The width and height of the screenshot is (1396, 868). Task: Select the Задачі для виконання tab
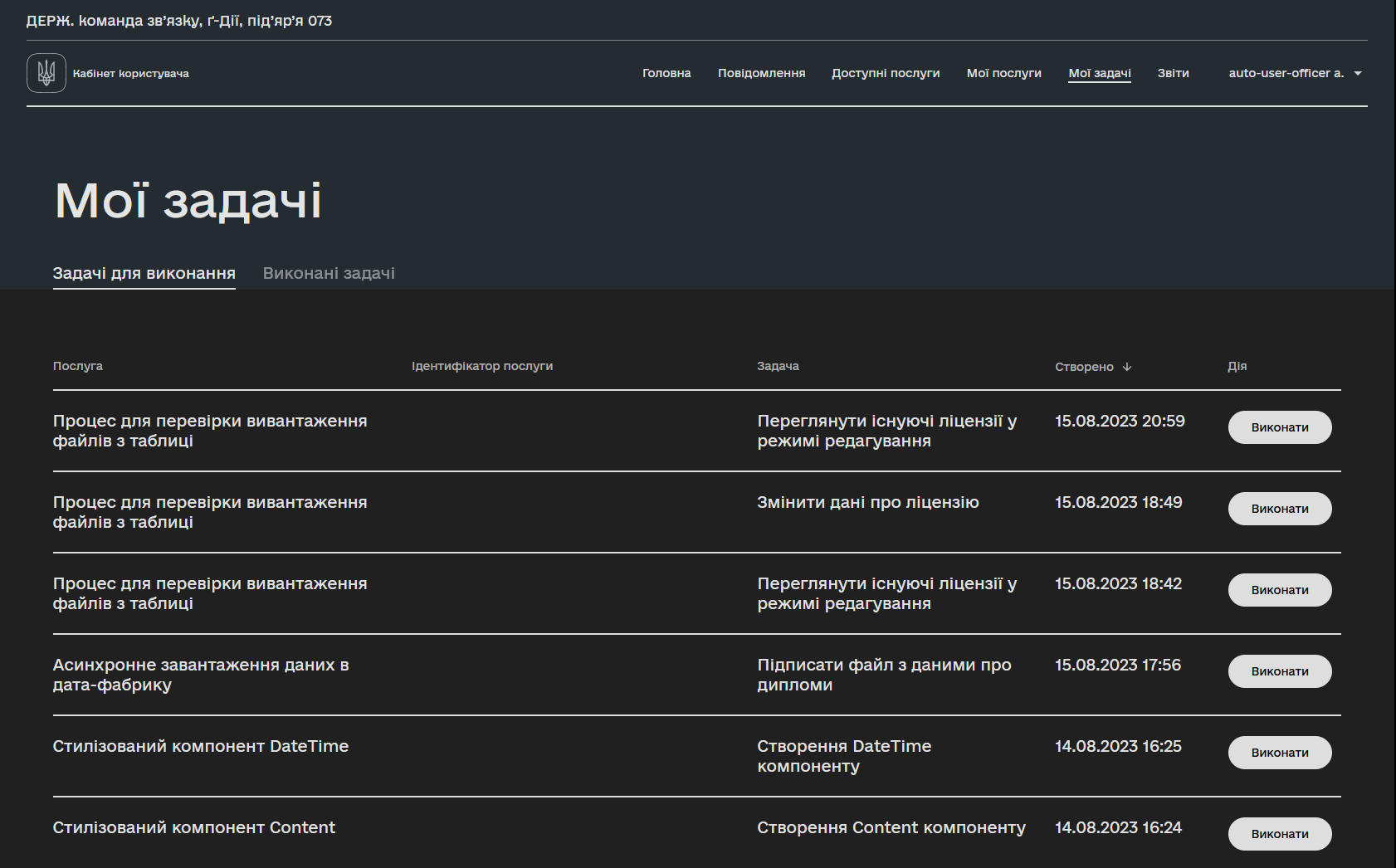coord(144,273)
